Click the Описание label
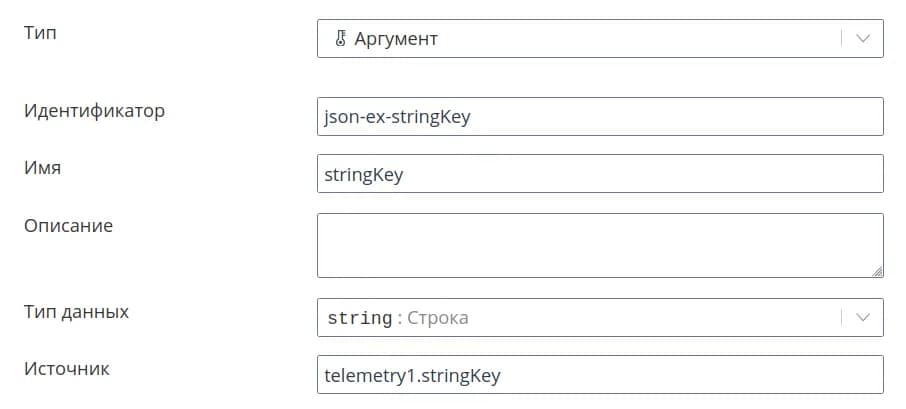Viewport: 906px width, 409px height. (68, 225)
